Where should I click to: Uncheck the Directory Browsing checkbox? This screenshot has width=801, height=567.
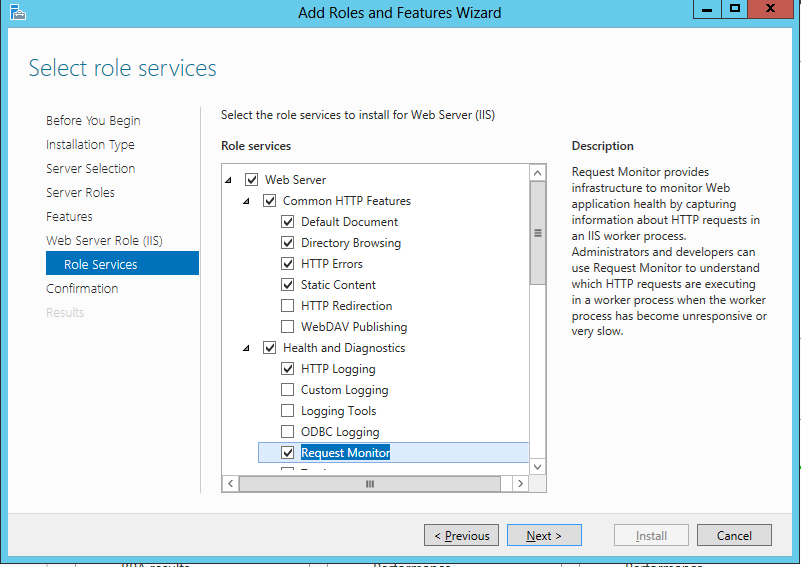[x=288, y=243]
